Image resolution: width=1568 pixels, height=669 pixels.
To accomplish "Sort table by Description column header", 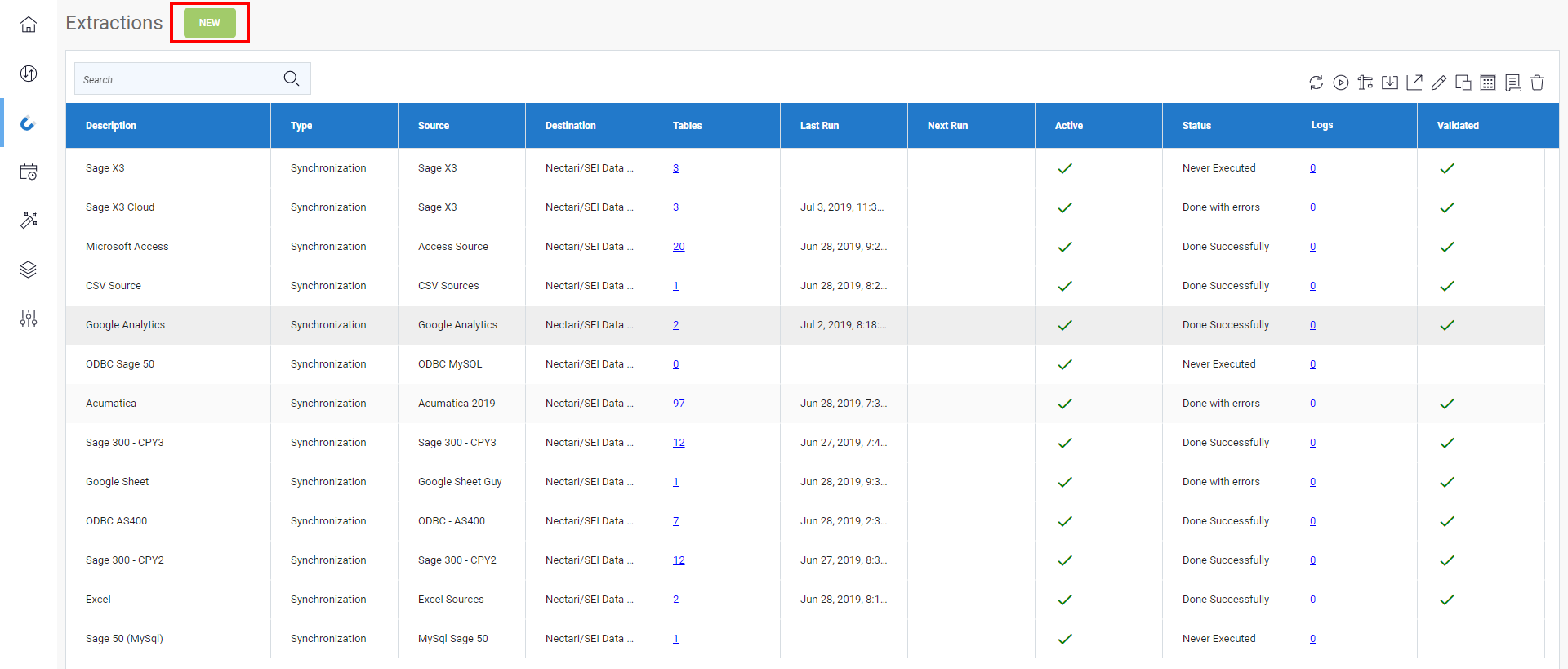I will (111, 126).
